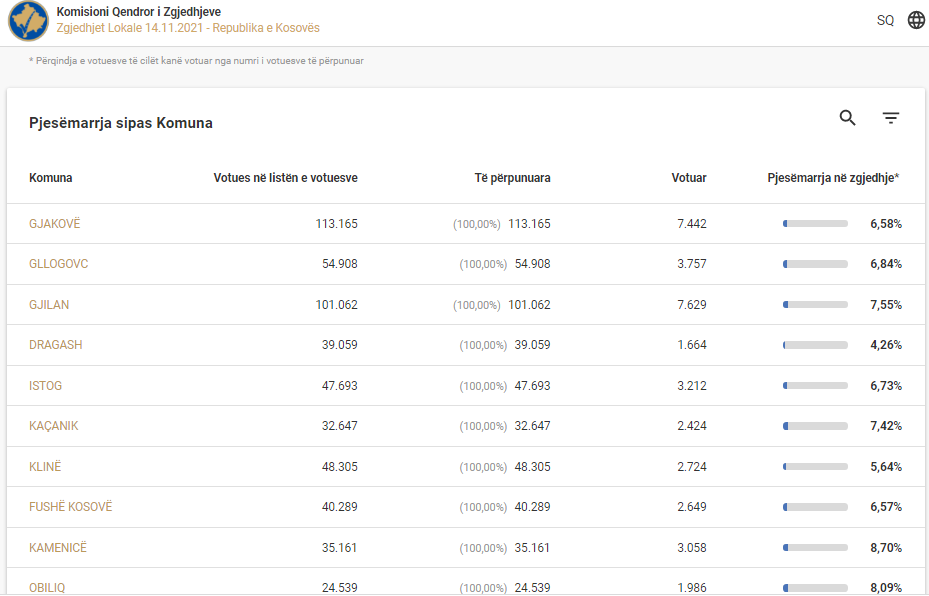This screenshot has width=929, height=596.
Task: Open the KAÇANIK municipality link
Action: click(x=53, y=426)
